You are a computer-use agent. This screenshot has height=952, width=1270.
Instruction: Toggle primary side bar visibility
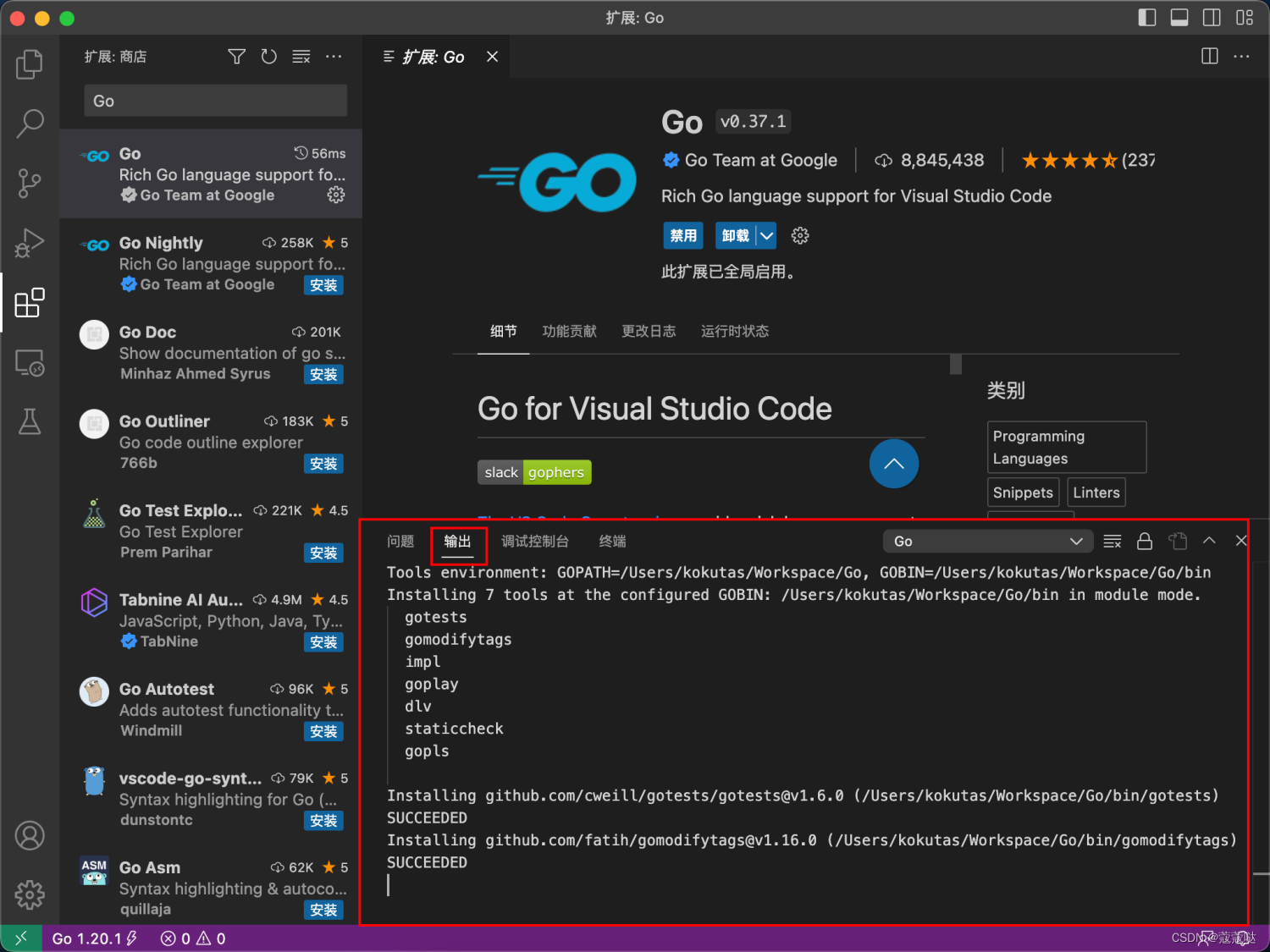click(1147, 17)
